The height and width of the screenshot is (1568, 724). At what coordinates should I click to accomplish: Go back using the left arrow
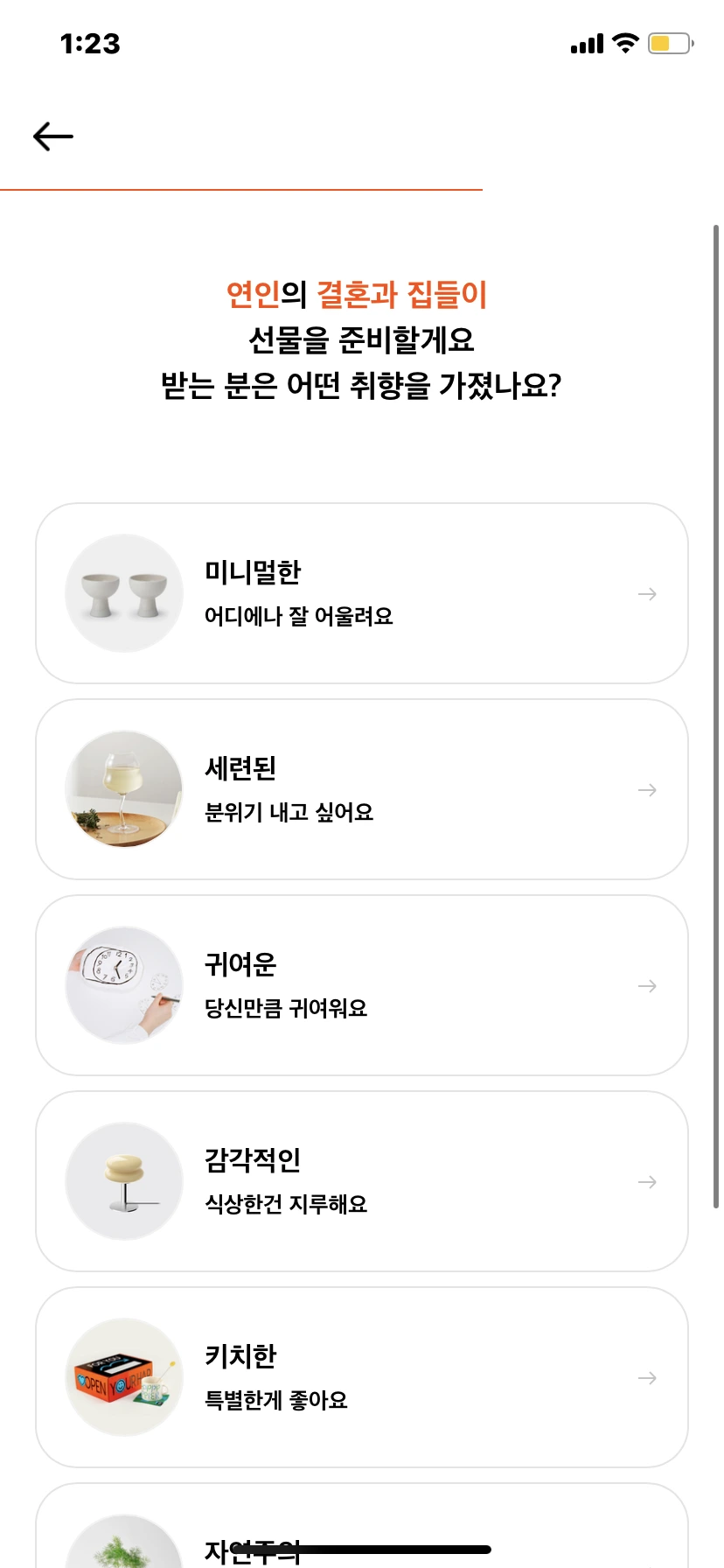point(53,136)
